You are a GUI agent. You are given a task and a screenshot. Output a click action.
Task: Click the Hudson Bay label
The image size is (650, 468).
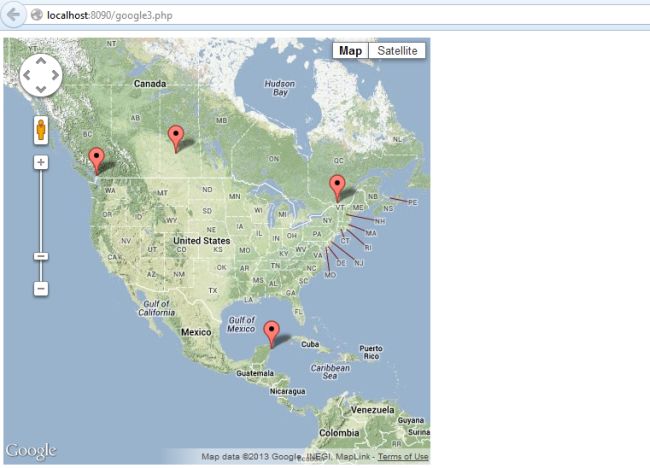(x=280, y=88)
